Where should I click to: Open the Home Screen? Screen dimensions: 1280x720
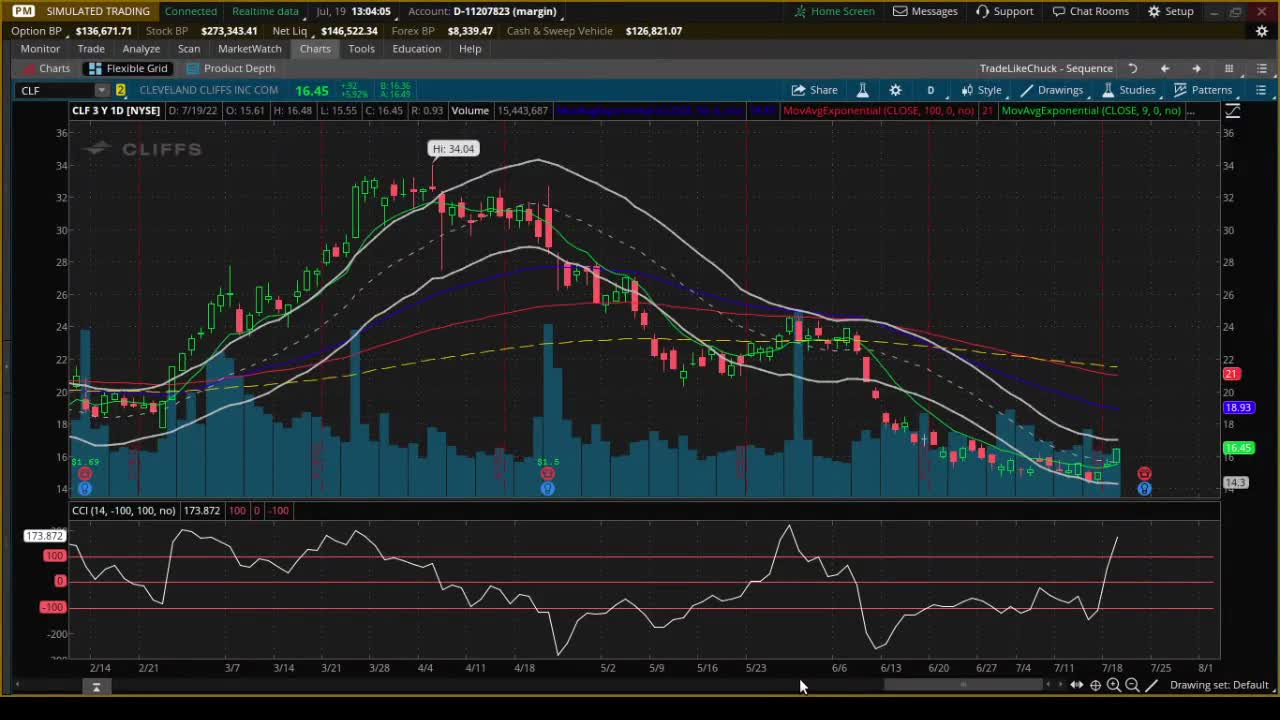click(x=834, y=11)
